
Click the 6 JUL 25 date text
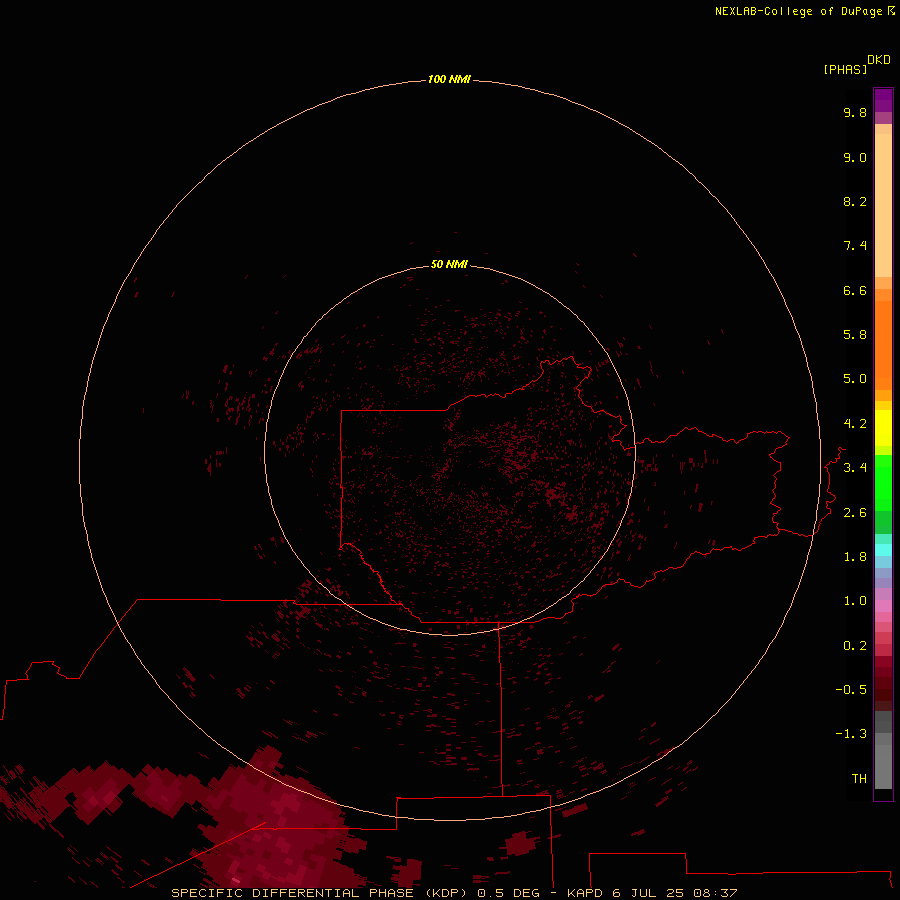click(x=647, y=893)
